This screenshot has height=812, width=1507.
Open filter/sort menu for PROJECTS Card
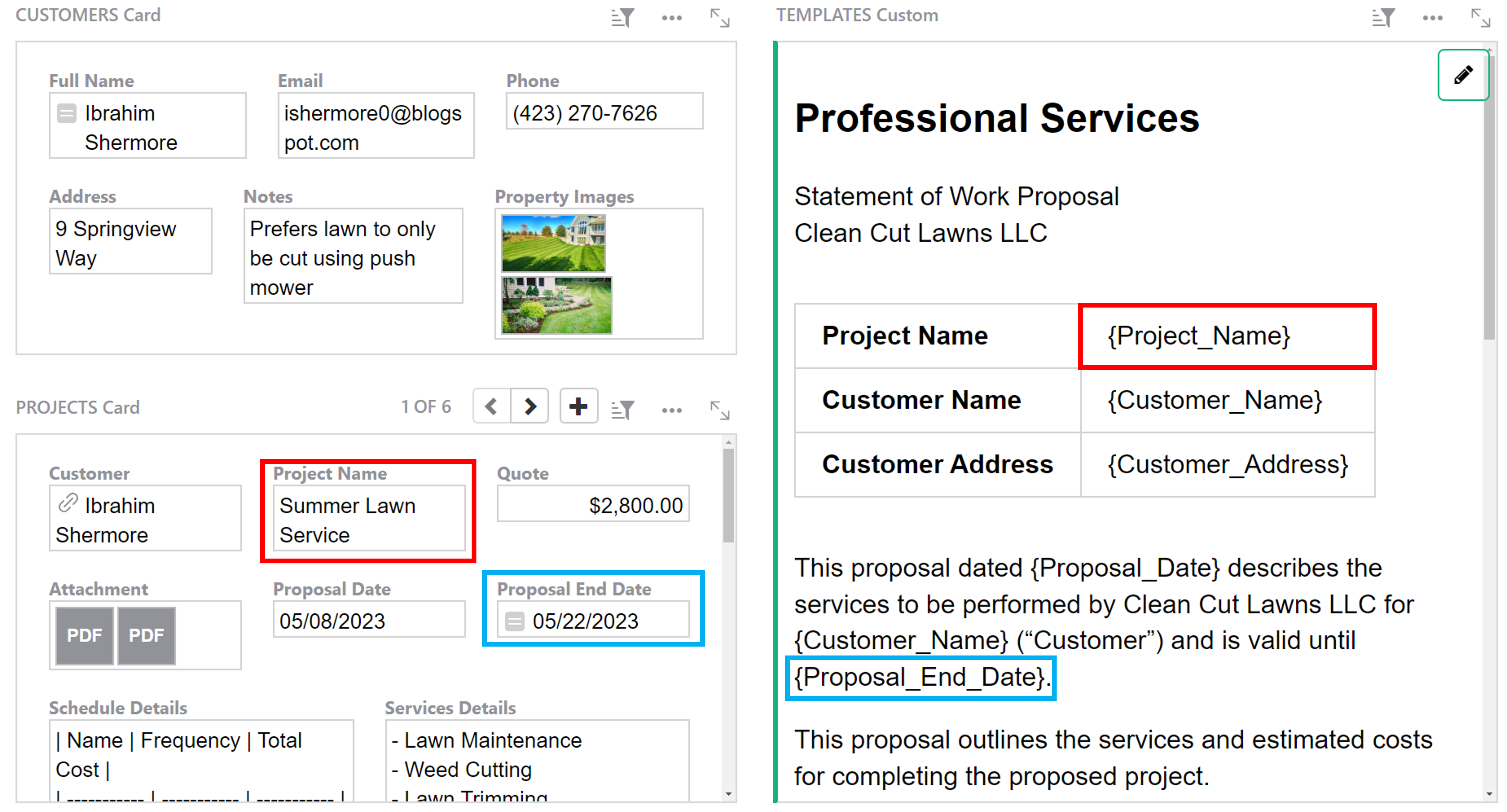click(622, 410)
